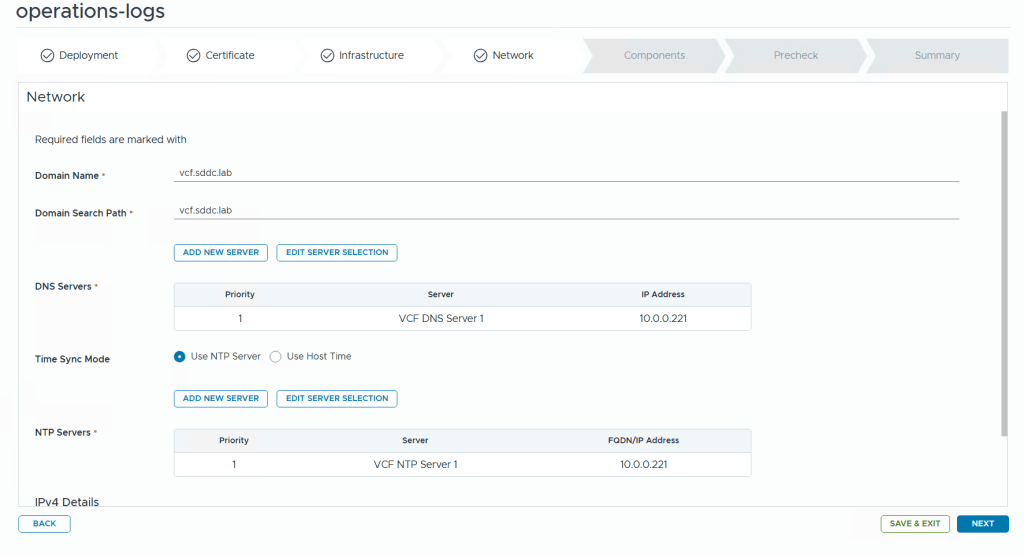Select the Use Host Time option
1024x554 pixels.
(x=276, y=357)
